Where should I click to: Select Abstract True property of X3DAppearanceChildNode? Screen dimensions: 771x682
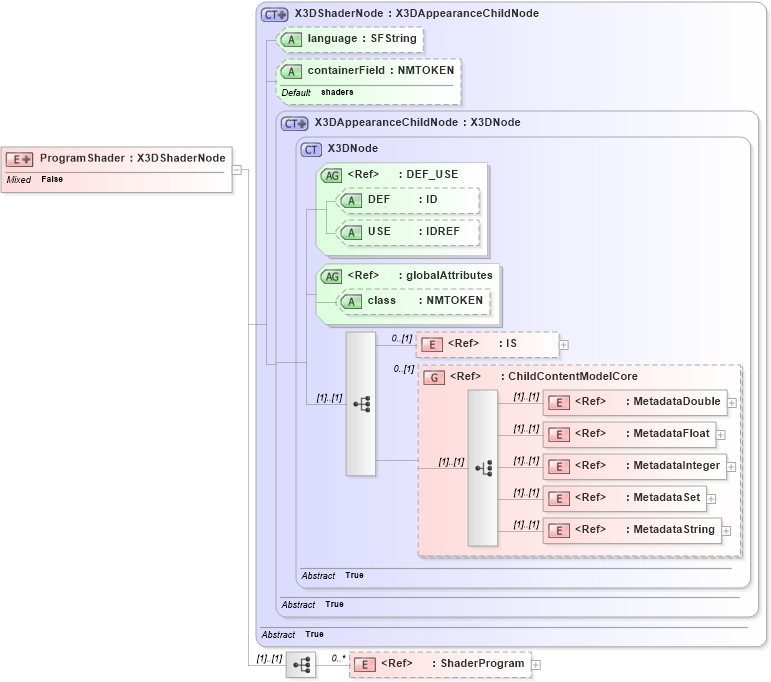click(x=313, y=604)
